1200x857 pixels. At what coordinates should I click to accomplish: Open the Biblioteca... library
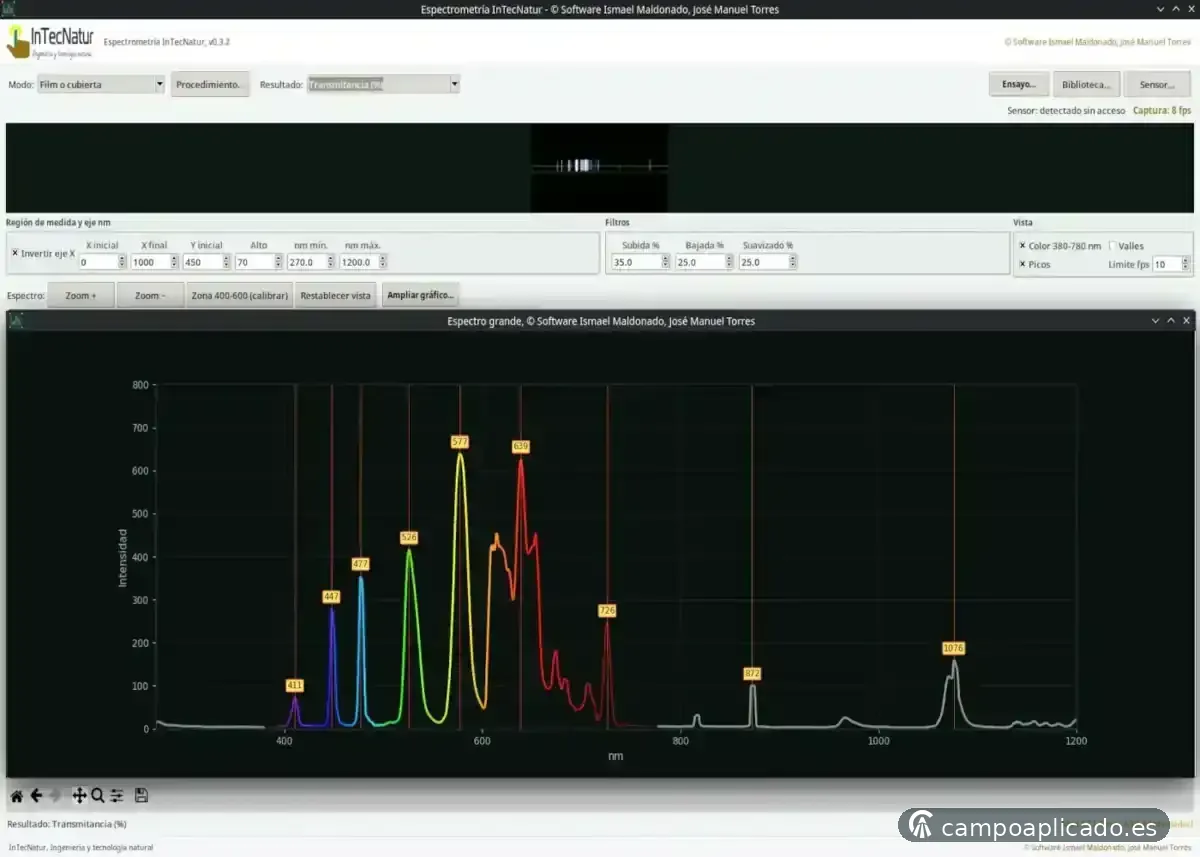click(1086, 84)
